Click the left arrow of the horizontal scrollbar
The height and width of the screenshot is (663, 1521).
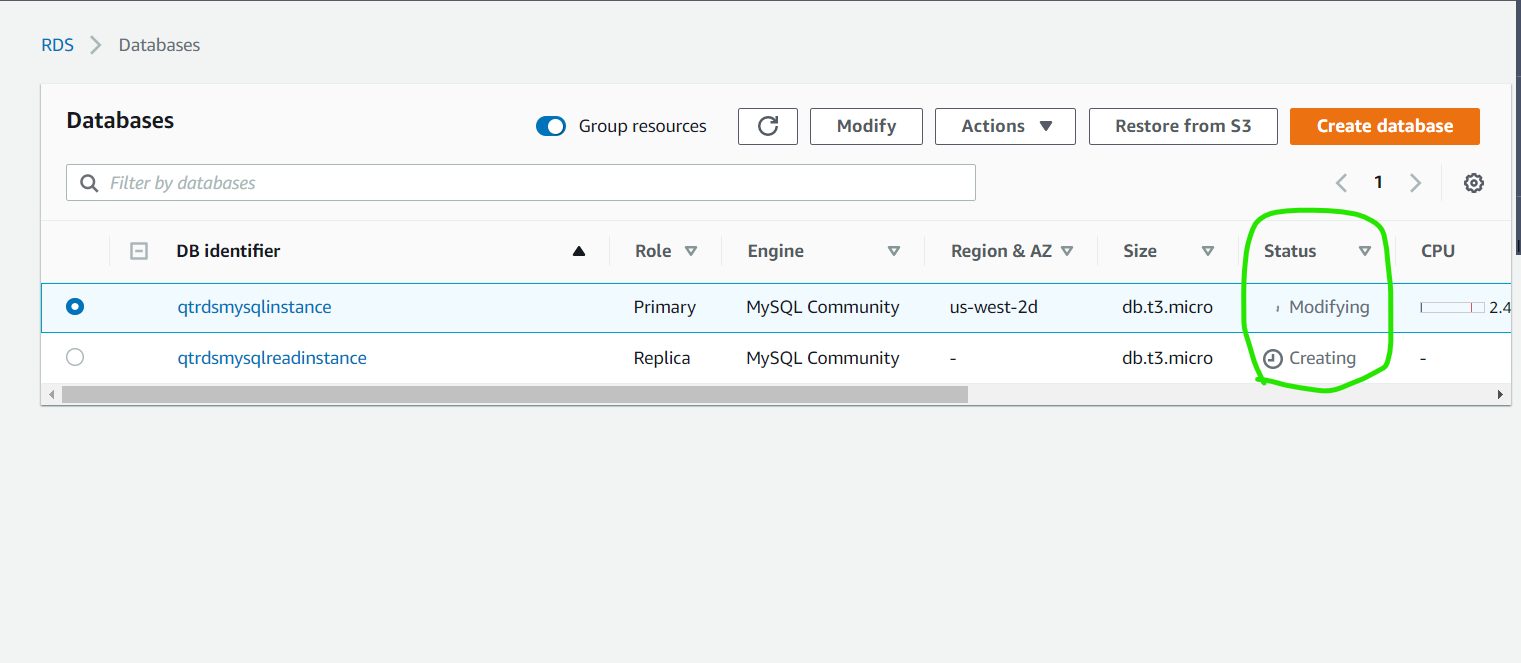tap(52, 394)
